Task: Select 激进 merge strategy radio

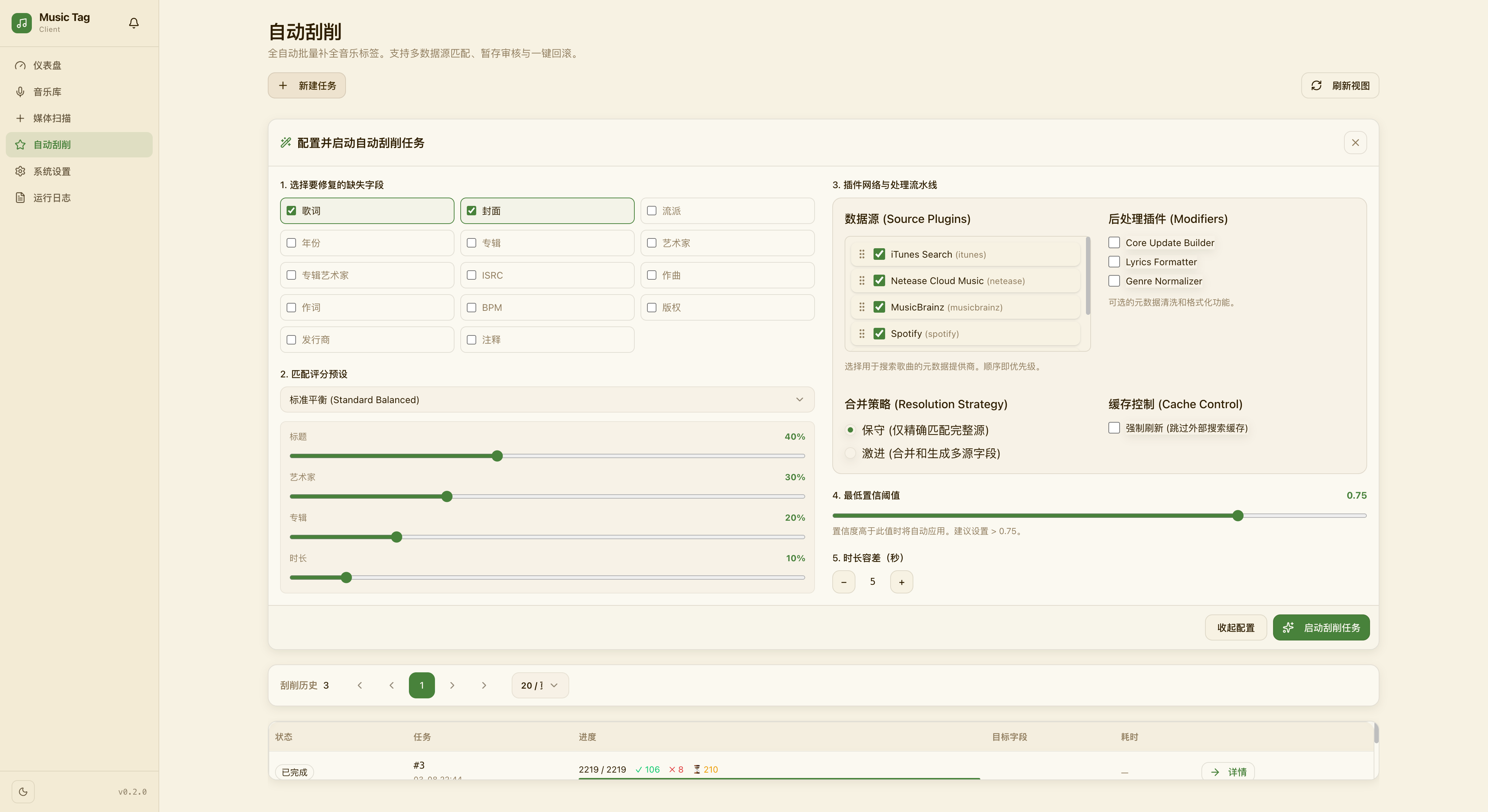Action: click(x=850, y=453)
